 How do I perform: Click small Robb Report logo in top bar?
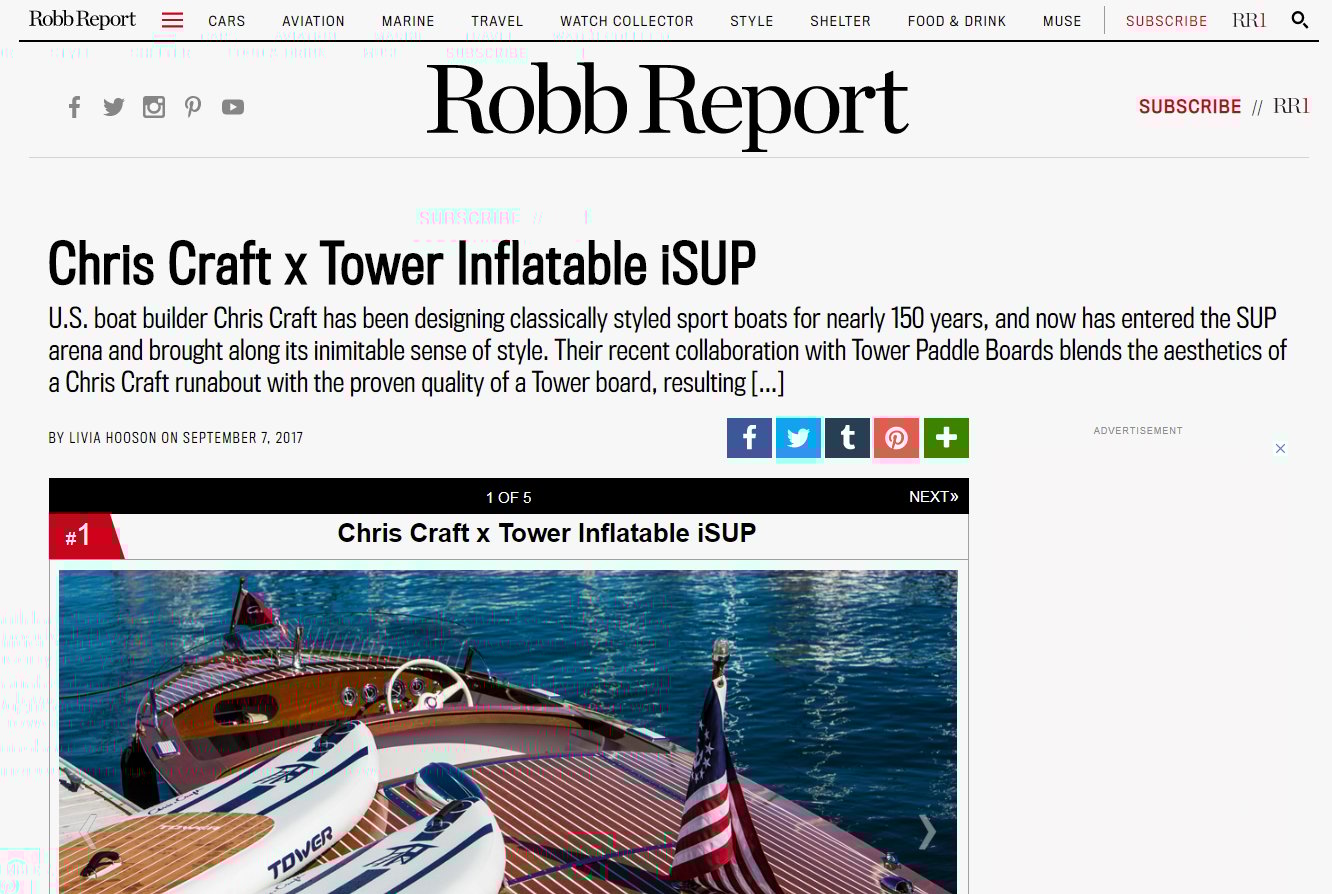[x=82, y=20]
